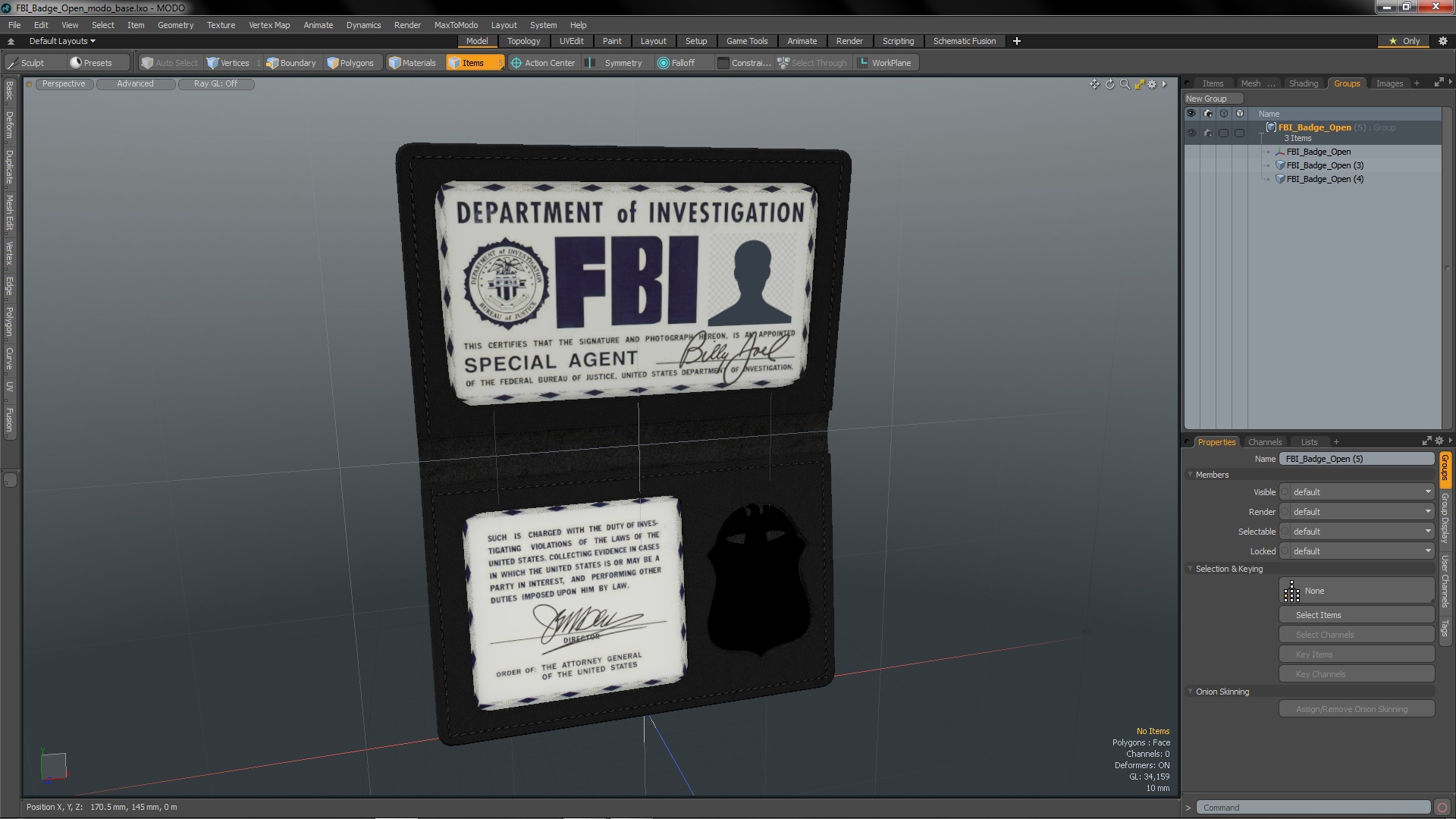Open the Action Center options
Screen dimensions: 1456x819
point(543,63)
